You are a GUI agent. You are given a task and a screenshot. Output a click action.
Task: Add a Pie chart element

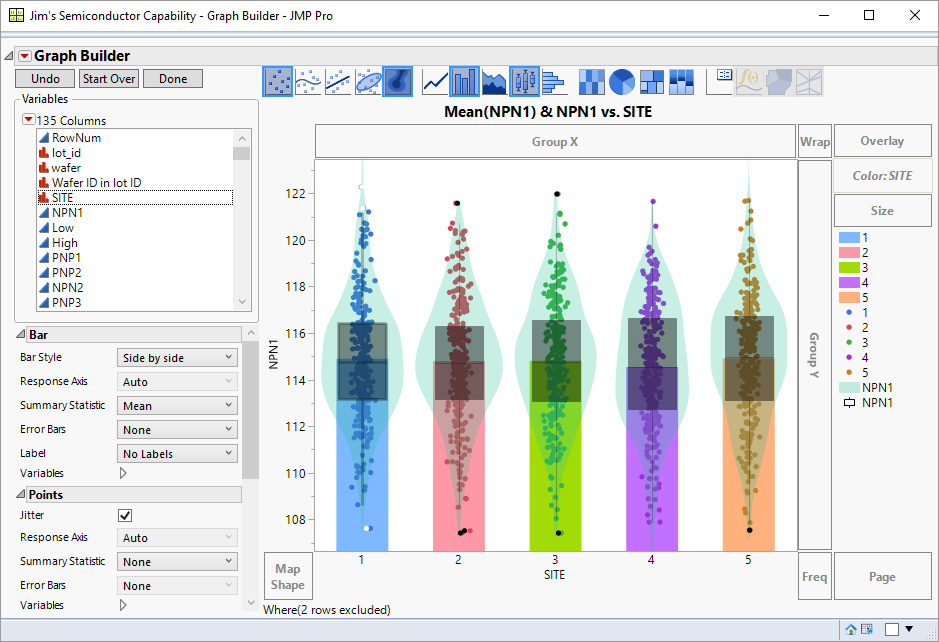coord(620,80)
